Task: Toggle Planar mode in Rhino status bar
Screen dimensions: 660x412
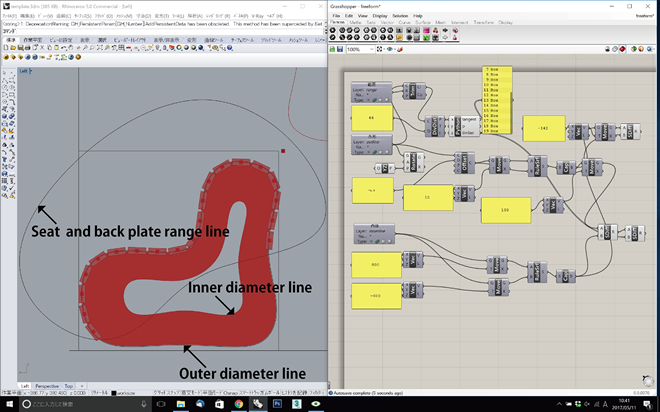Action: pyautogui.click(x=212, y=392)
